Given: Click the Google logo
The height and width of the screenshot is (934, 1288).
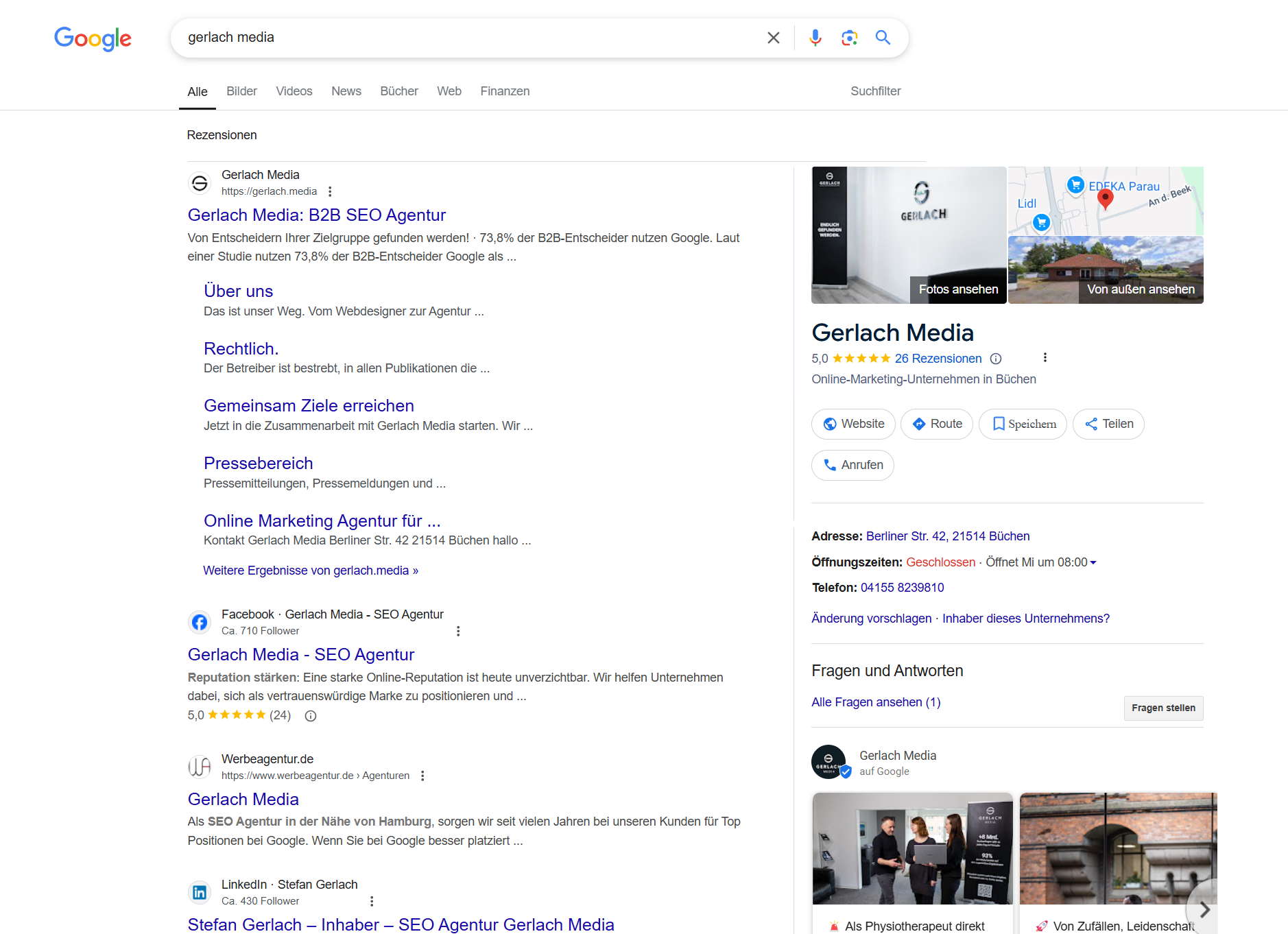Looking at the screenshot, I should point(93,38).
